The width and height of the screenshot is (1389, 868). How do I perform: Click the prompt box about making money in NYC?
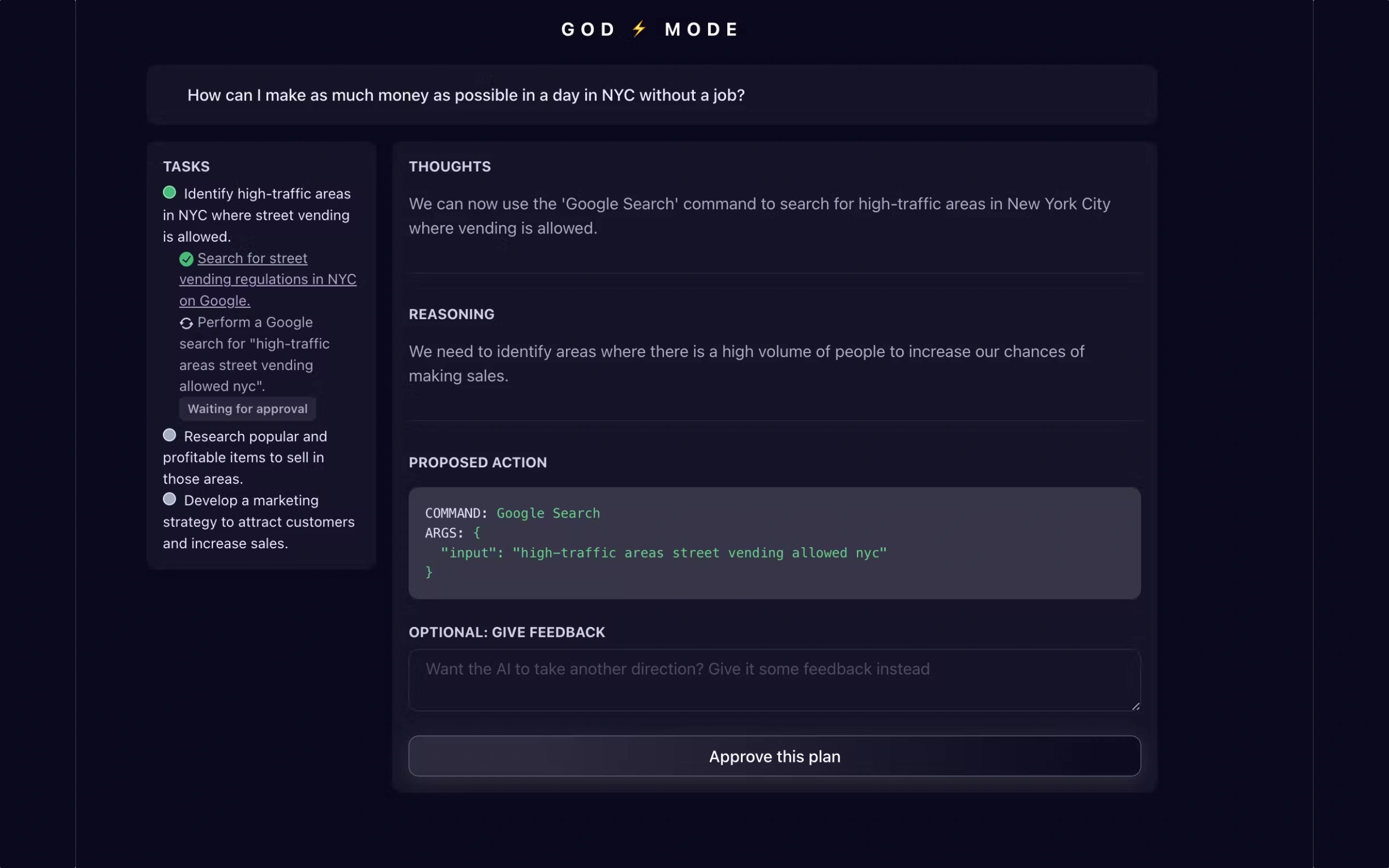click(651, 95)
